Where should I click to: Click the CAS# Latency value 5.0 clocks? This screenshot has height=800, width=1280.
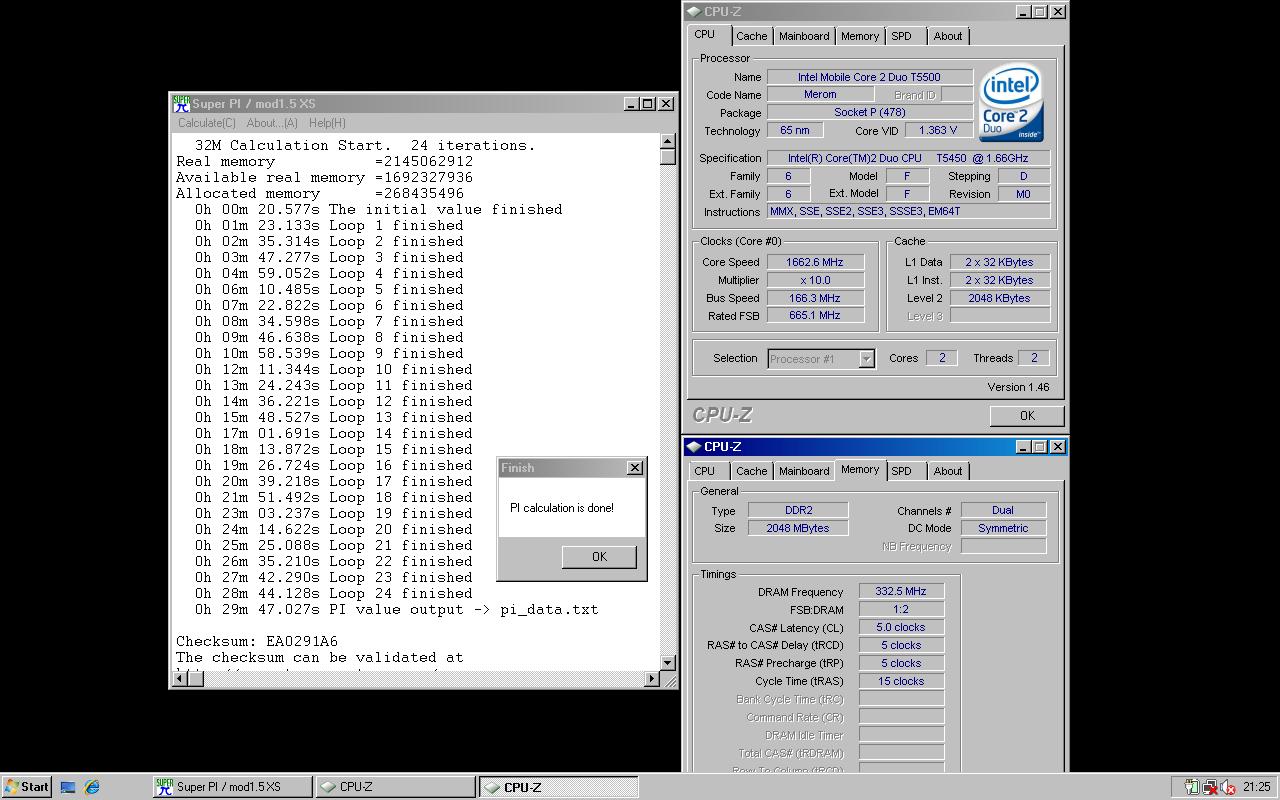pyautogui.click(x=901, y=628)
